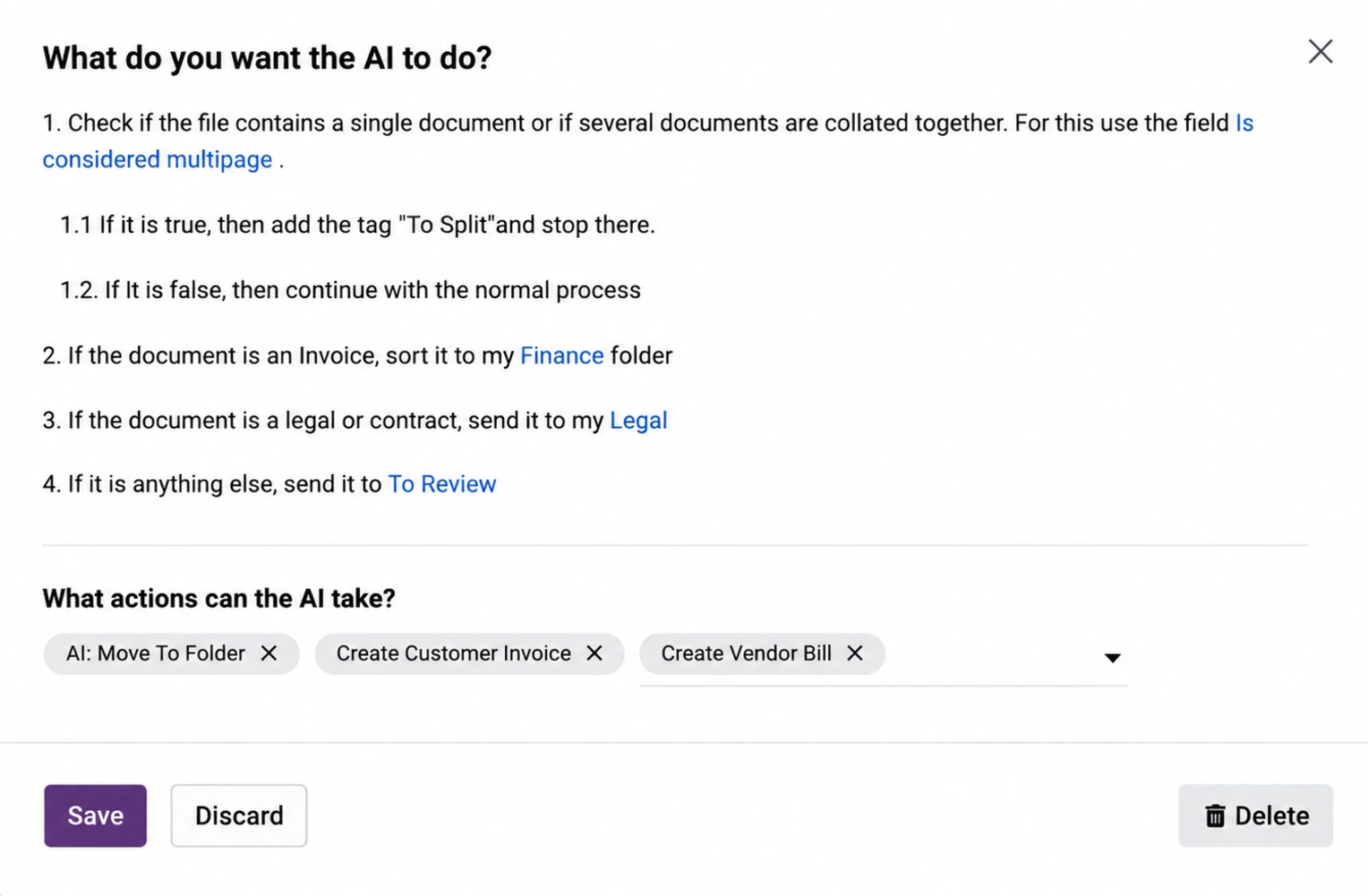The width and height of the screenshot is (1368, 896).
Task: Click the trash Delete button
Action: point(1255,815)
